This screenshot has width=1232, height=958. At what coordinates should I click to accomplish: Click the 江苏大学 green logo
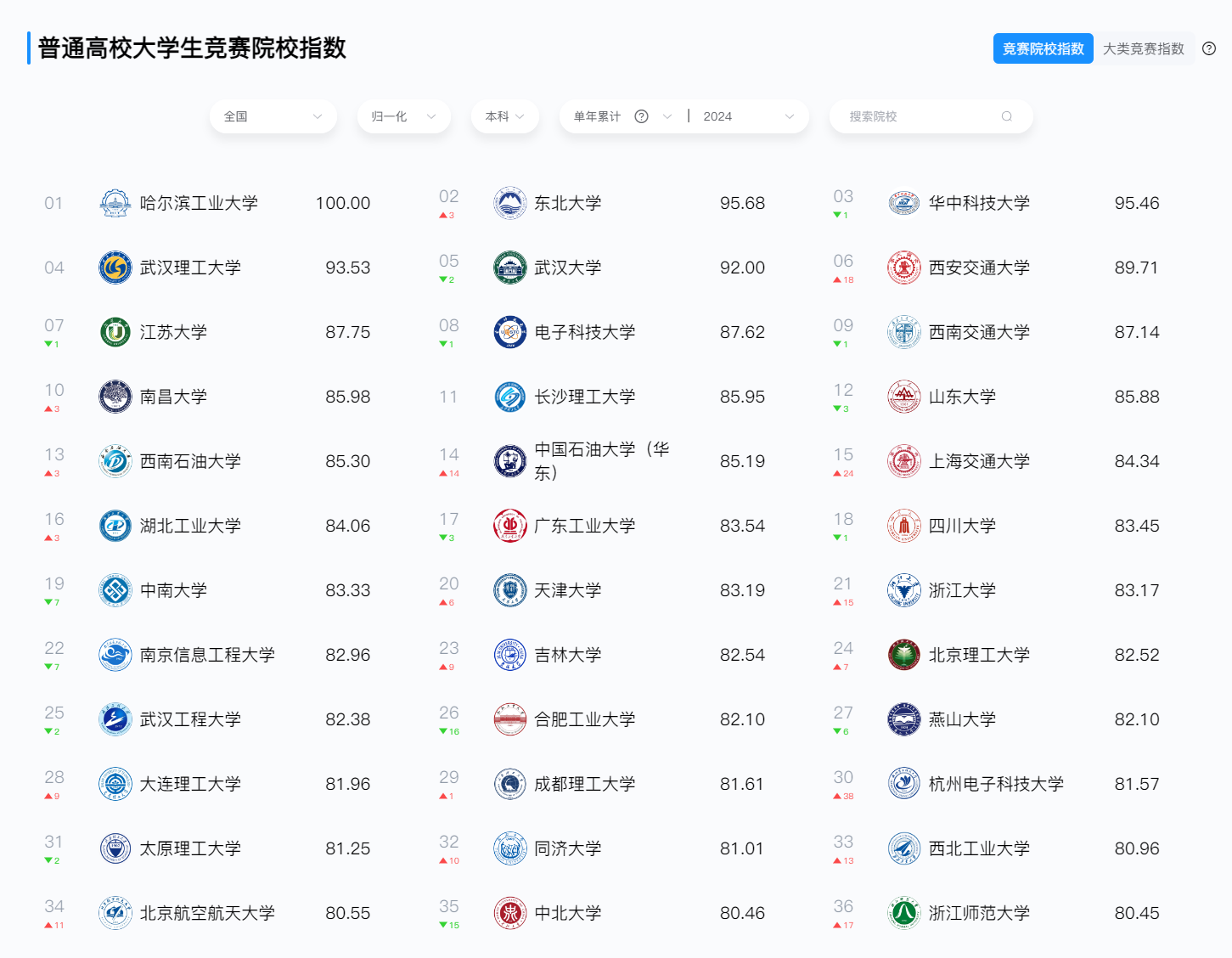[115, 332]
